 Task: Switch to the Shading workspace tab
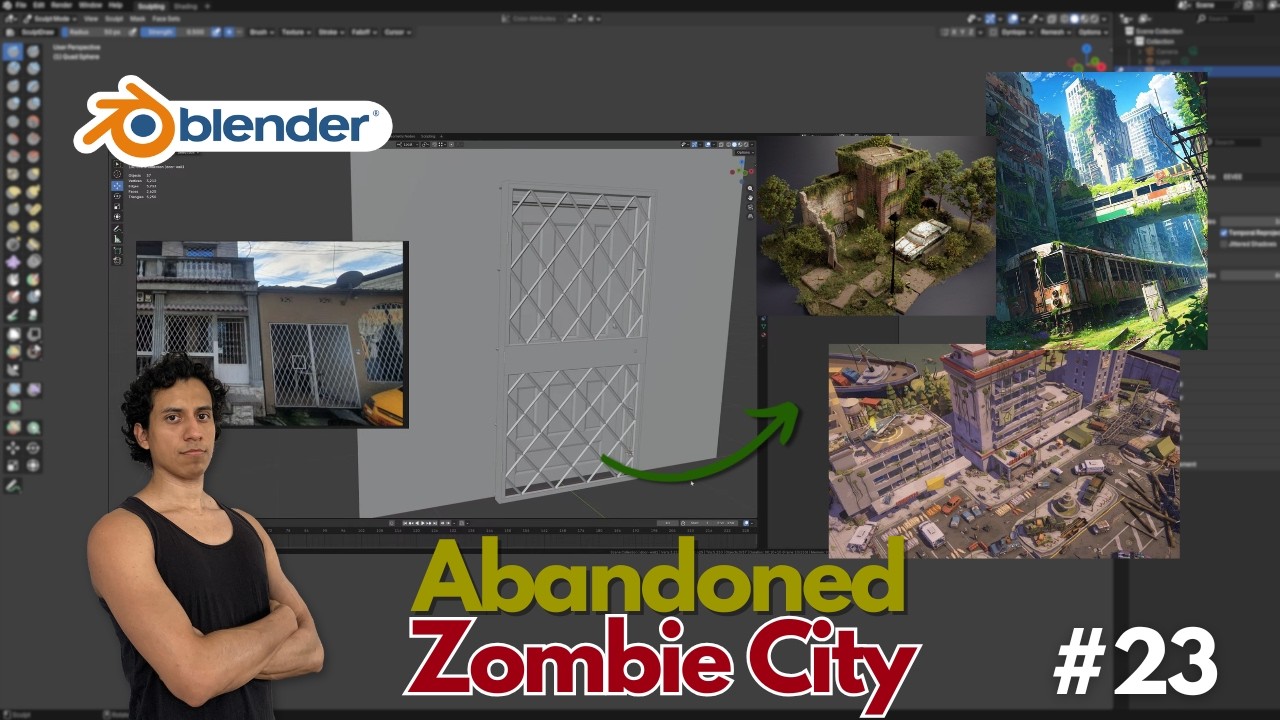[185, 6]
